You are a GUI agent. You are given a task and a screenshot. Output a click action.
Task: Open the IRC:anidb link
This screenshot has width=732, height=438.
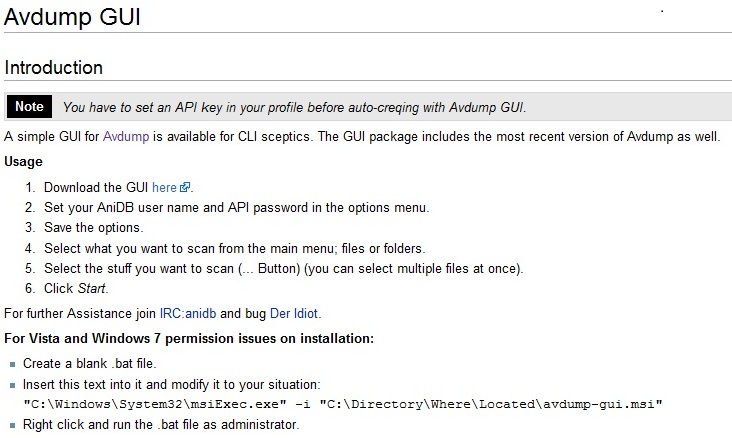[188, 313]
